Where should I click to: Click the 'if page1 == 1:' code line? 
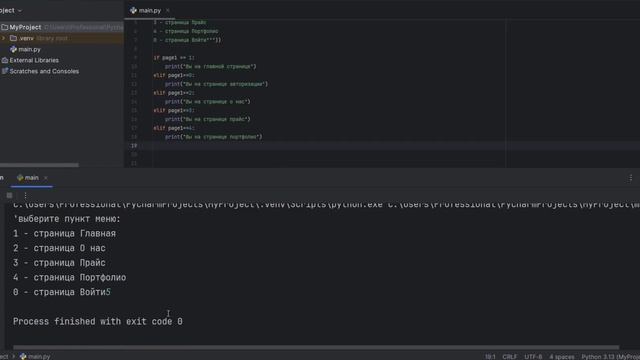[x=174, y=58]
